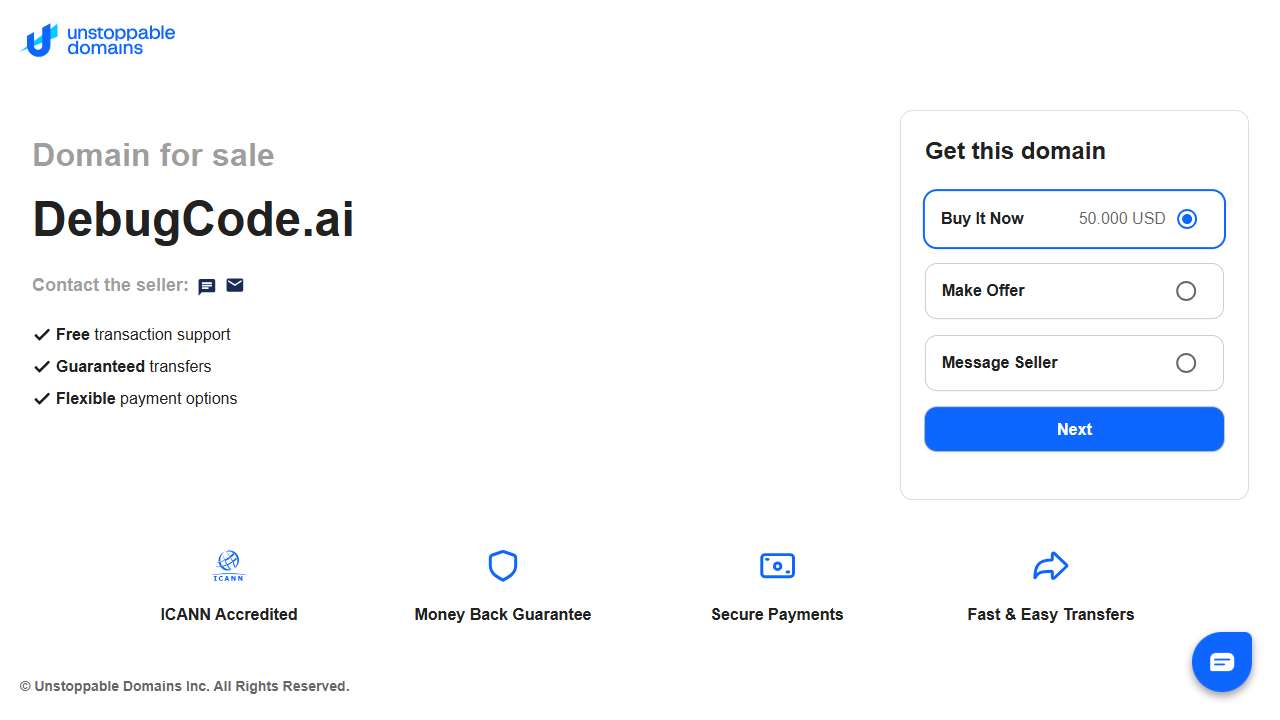Click the Money Back Guarantee label

pyautogui.click(x=502, y=614)
